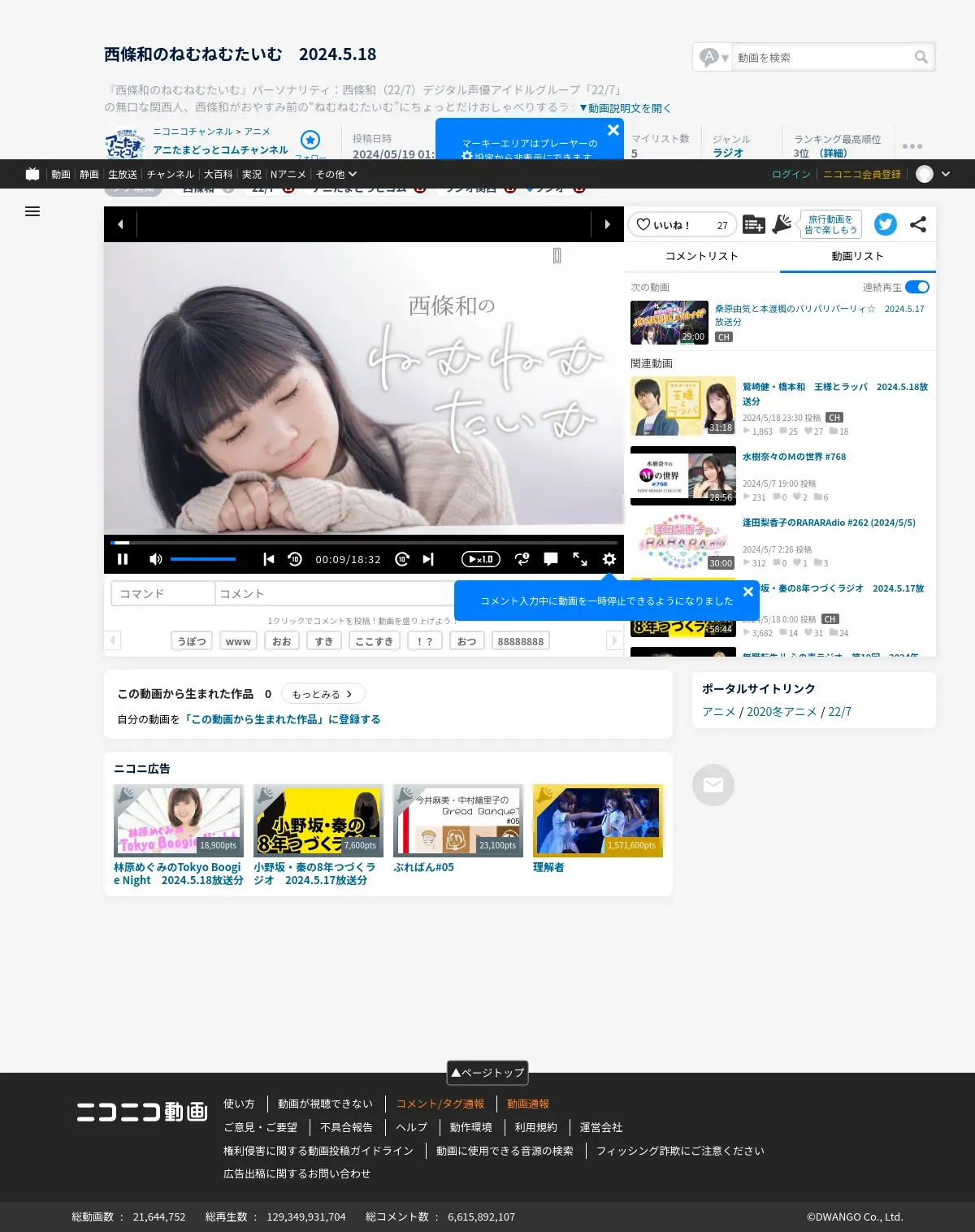
Task: Click 「この動画から生まれた作品」に登録する link
Action: [x=282, y=719]
